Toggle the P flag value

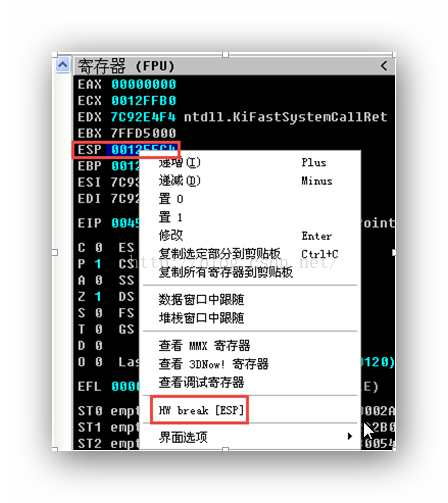click(98, 264)
